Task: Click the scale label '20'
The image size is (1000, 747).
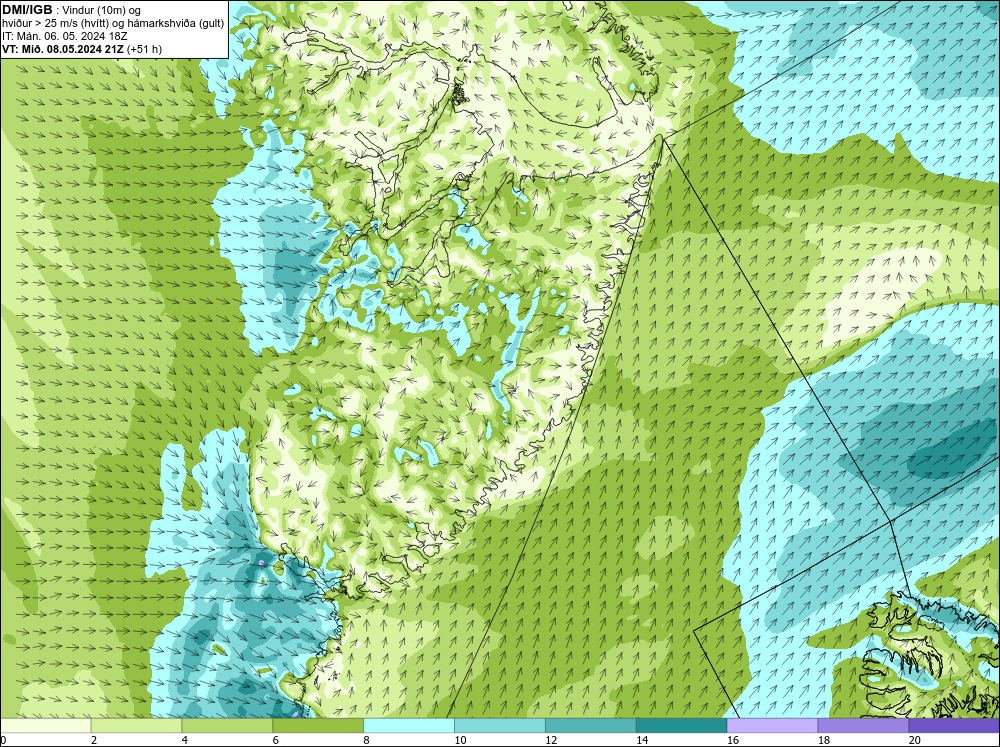Action: [914, 740]
